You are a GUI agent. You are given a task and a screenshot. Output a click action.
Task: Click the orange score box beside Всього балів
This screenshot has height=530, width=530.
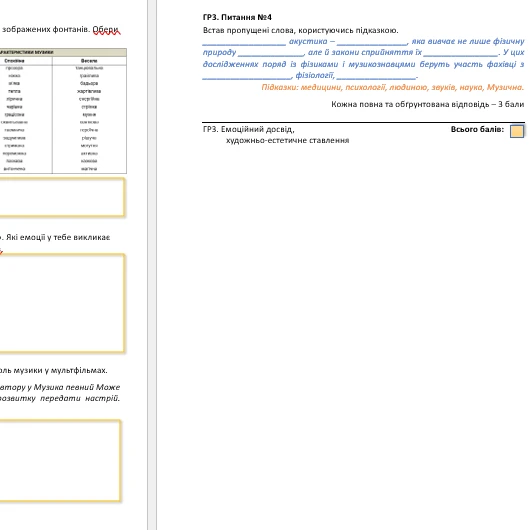(517, 131)
